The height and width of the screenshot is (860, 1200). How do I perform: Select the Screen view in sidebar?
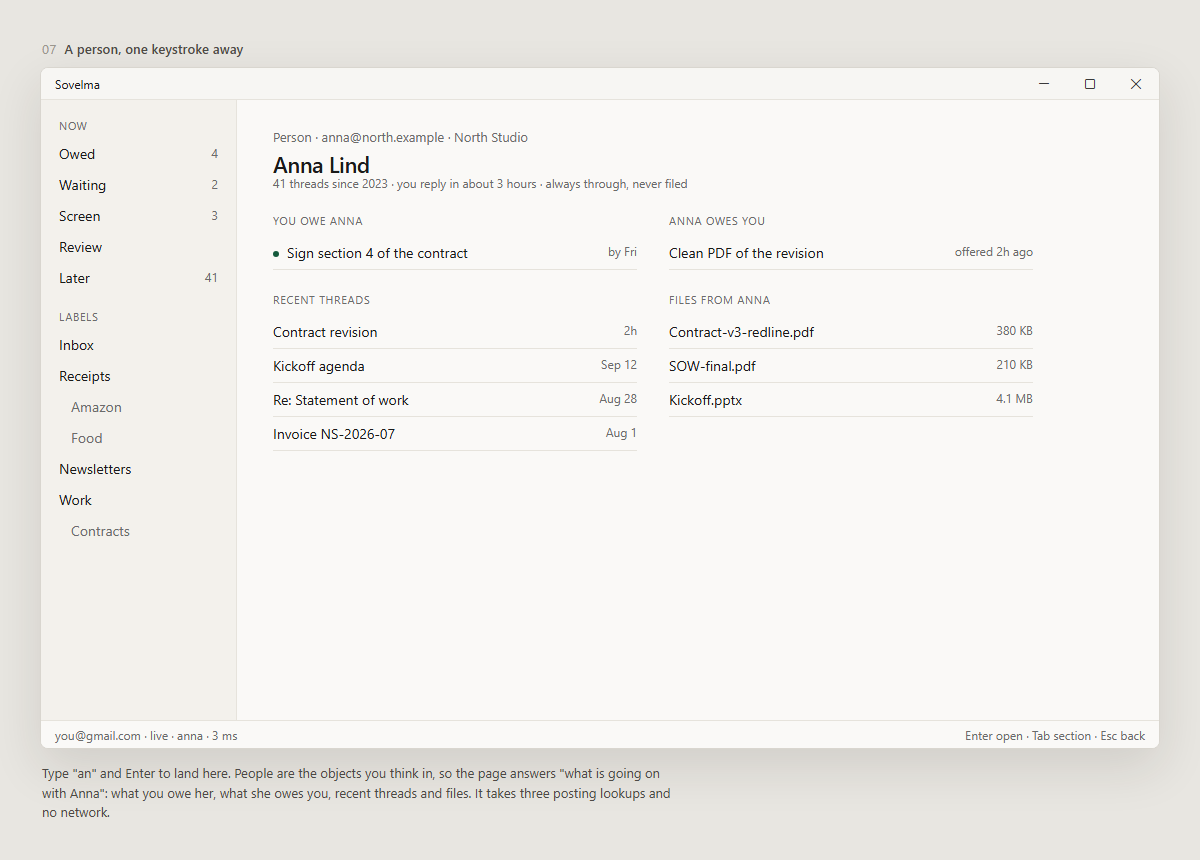tap(138, 216)
